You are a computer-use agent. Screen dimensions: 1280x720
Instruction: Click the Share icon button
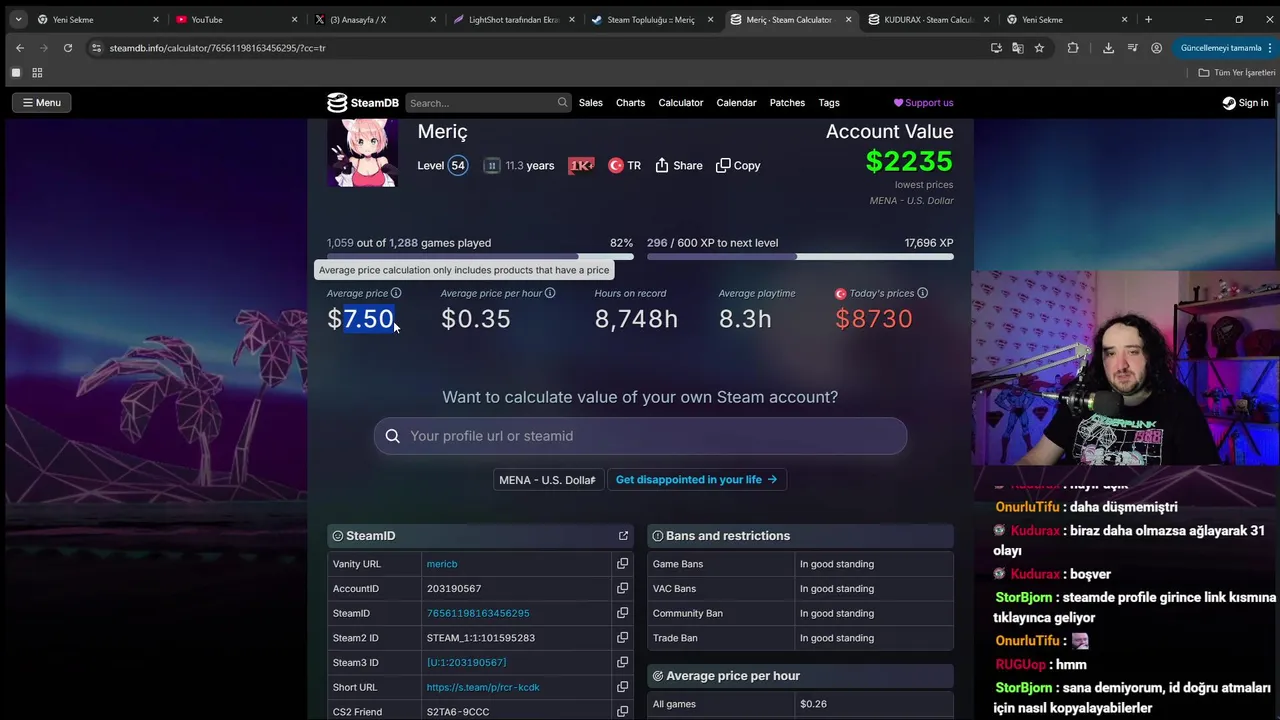[x=679, y=166]
